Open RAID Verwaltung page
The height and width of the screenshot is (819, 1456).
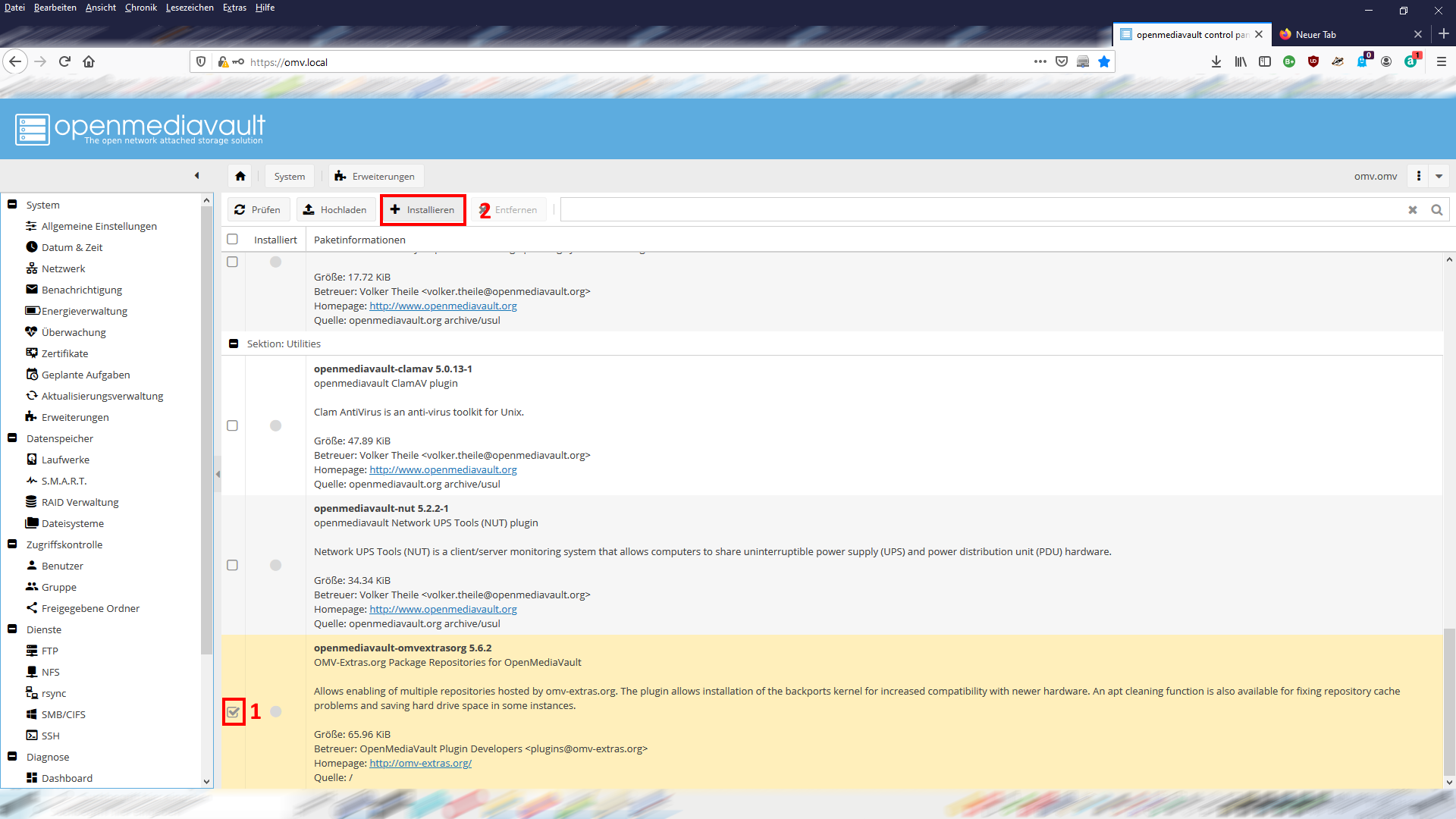pyautogui.click(x=80, y=502)
